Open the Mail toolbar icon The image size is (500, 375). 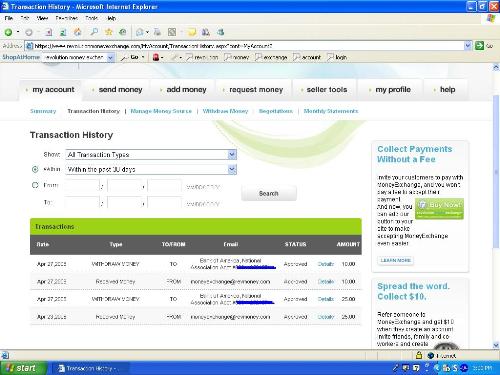click(140, 32)
